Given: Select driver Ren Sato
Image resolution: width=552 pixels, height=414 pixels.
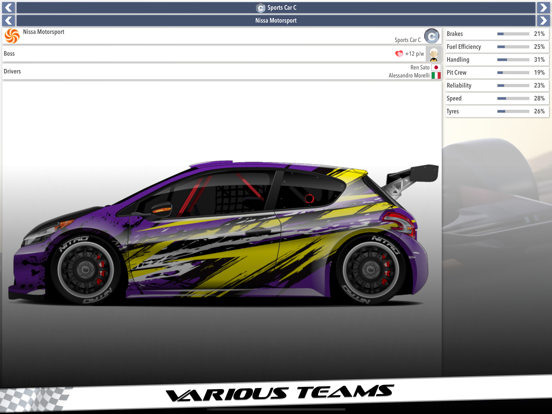Looking at the screenshot, I should [x=420, y=67].
